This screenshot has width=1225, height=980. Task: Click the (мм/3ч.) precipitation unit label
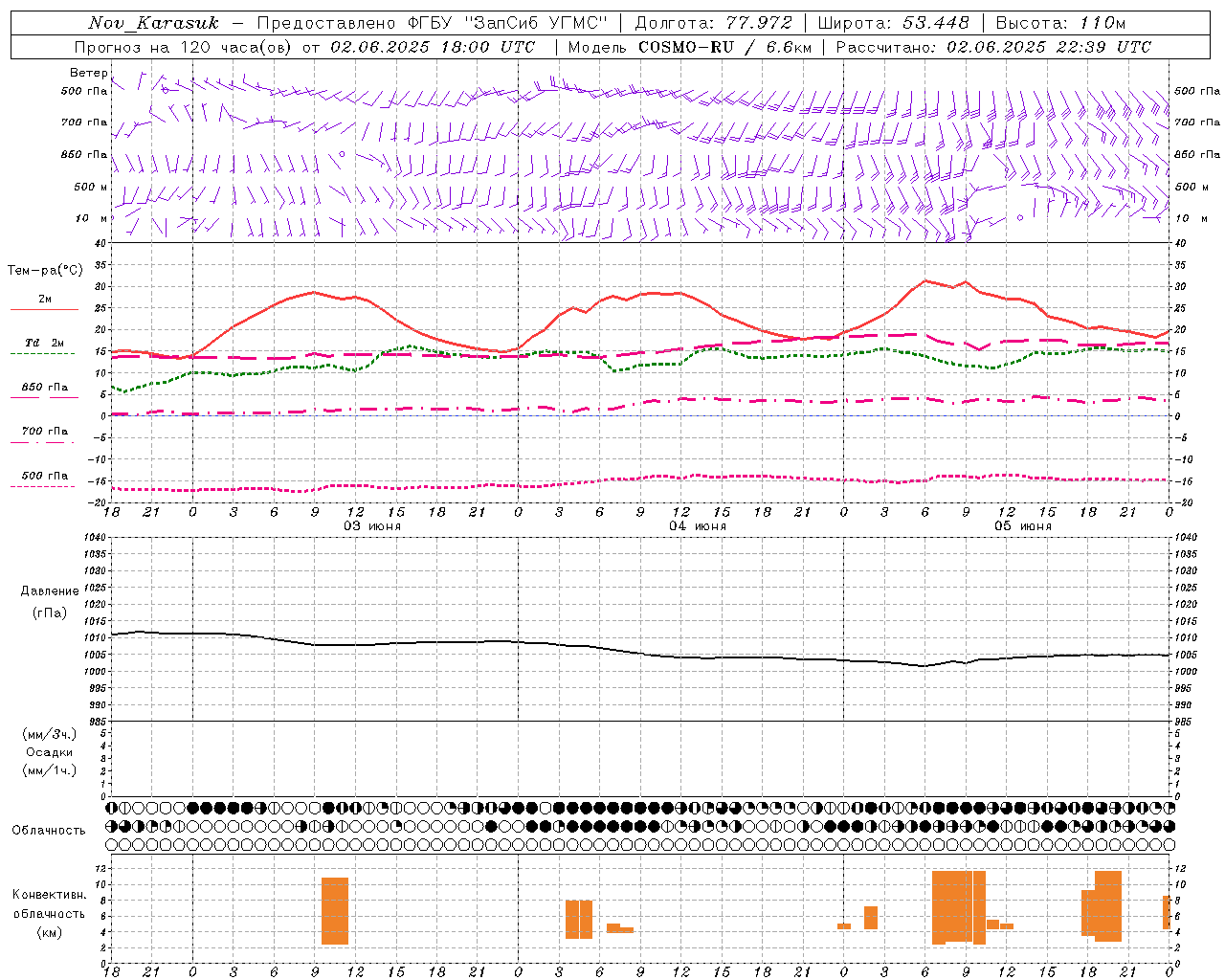point(50,734)
